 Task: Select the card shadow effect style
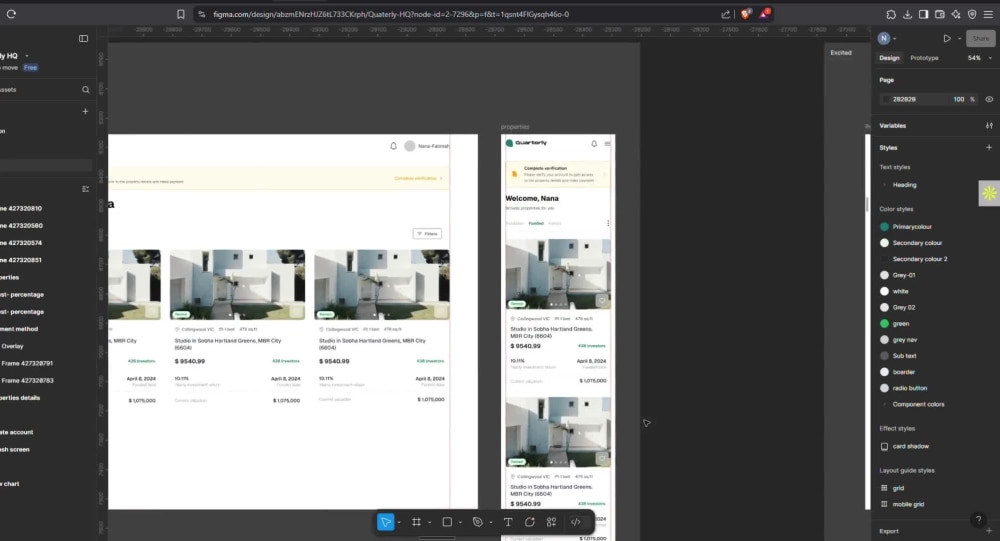point(911,447)
